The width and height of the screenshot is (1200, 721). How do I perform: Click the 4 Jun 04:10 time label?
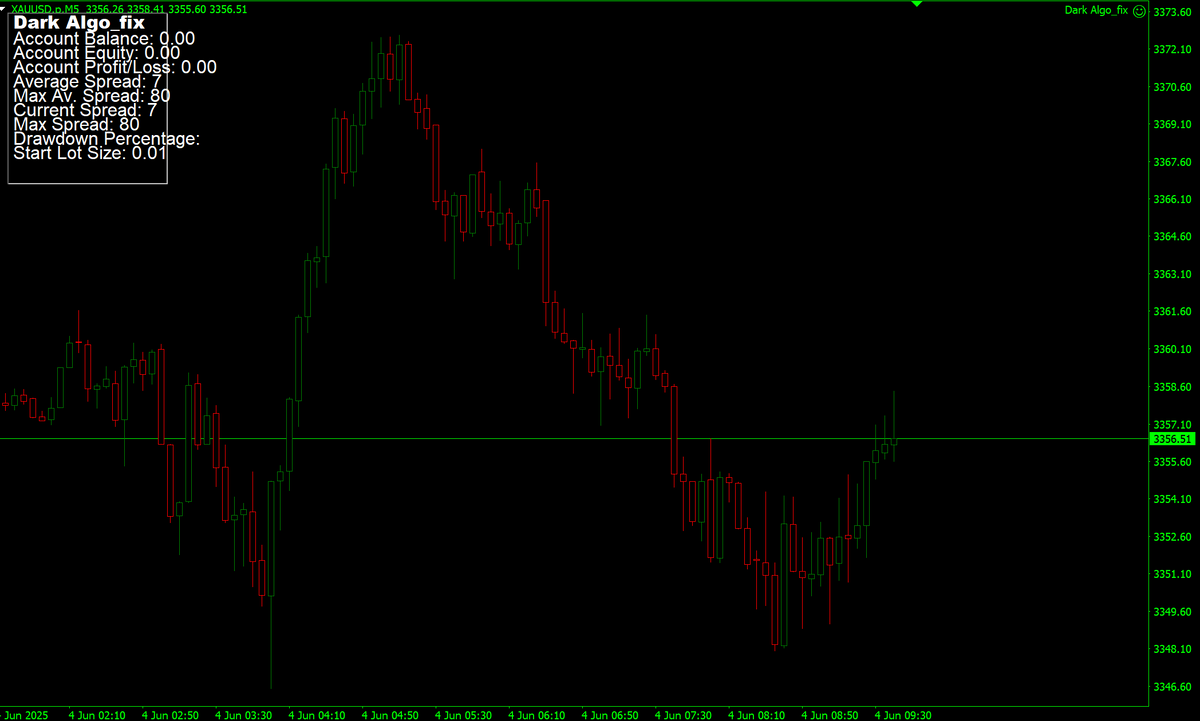pos(317,716)
